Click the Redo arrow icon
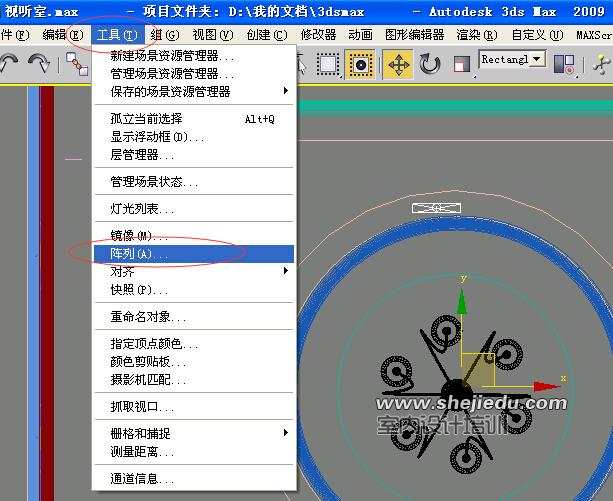 pyautogui.click(x=39, y=63)
